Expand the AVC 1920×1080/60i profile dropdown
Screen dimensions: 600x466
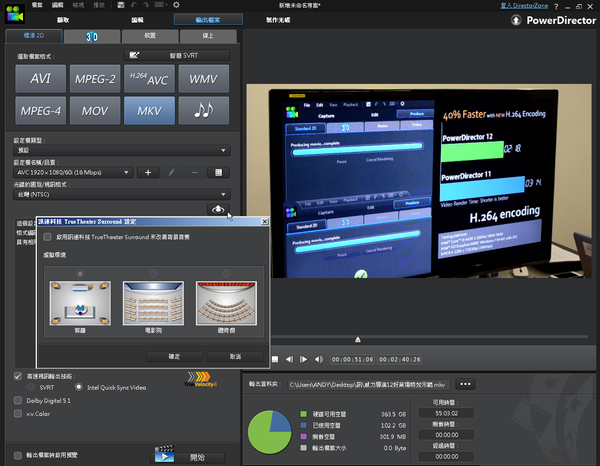coord(70,172)
